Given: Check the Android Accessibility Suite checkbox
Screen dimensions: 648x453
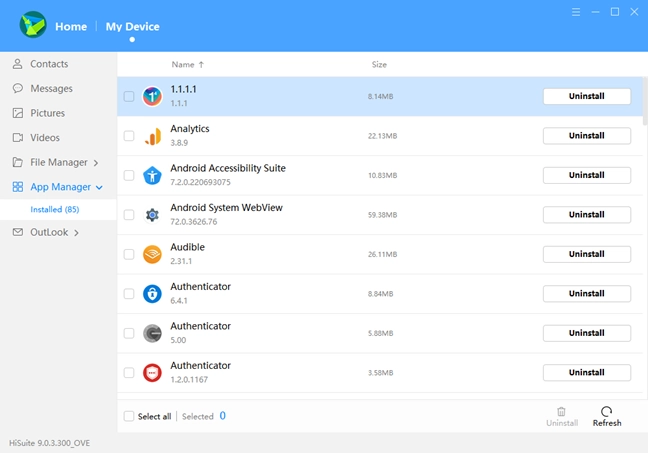Looking at the screenshot, I should pos(129,175).
